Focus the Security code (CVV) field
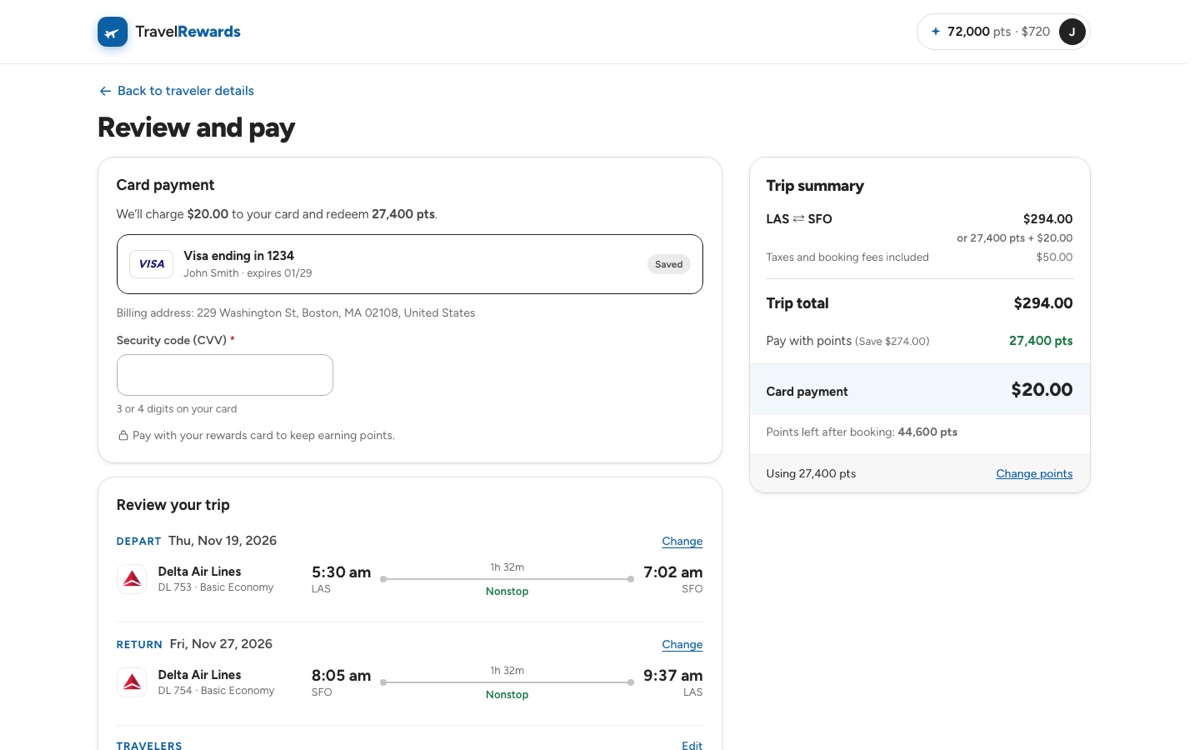 [x=225, y=375]
